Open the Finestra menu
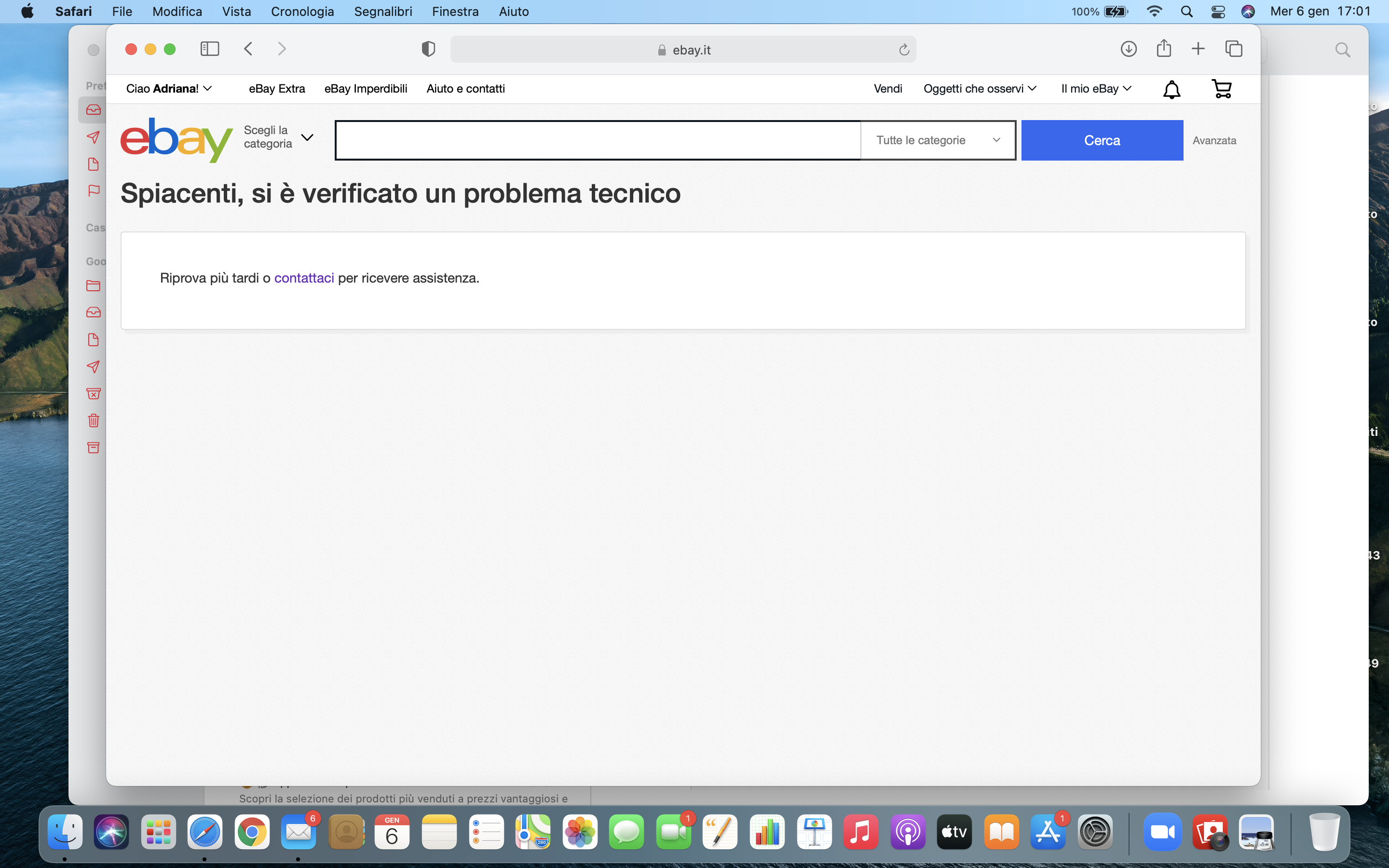This screenshot has width=1389, height=868. 455,12
